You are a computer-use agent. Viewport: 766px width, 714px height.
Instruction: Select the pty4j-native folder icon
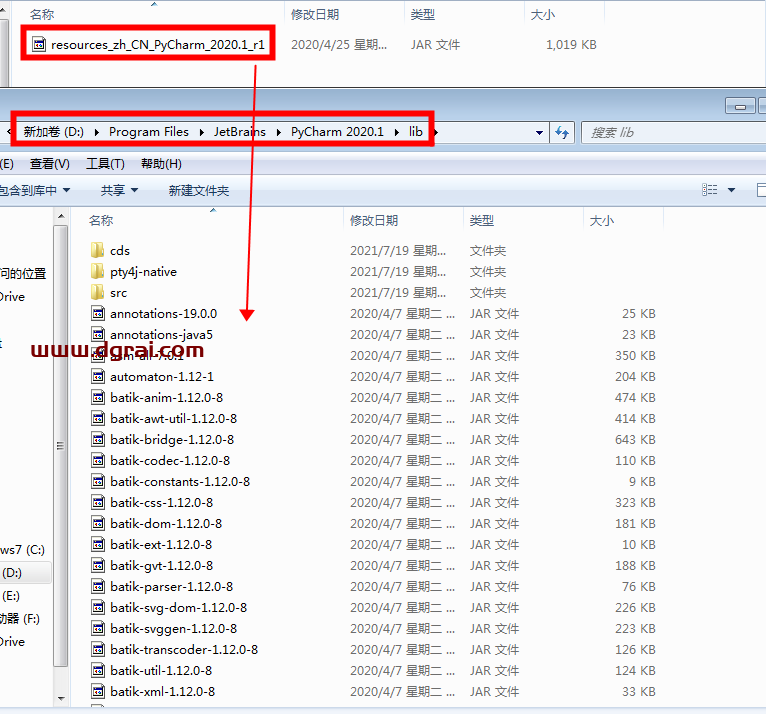point(97,271)
